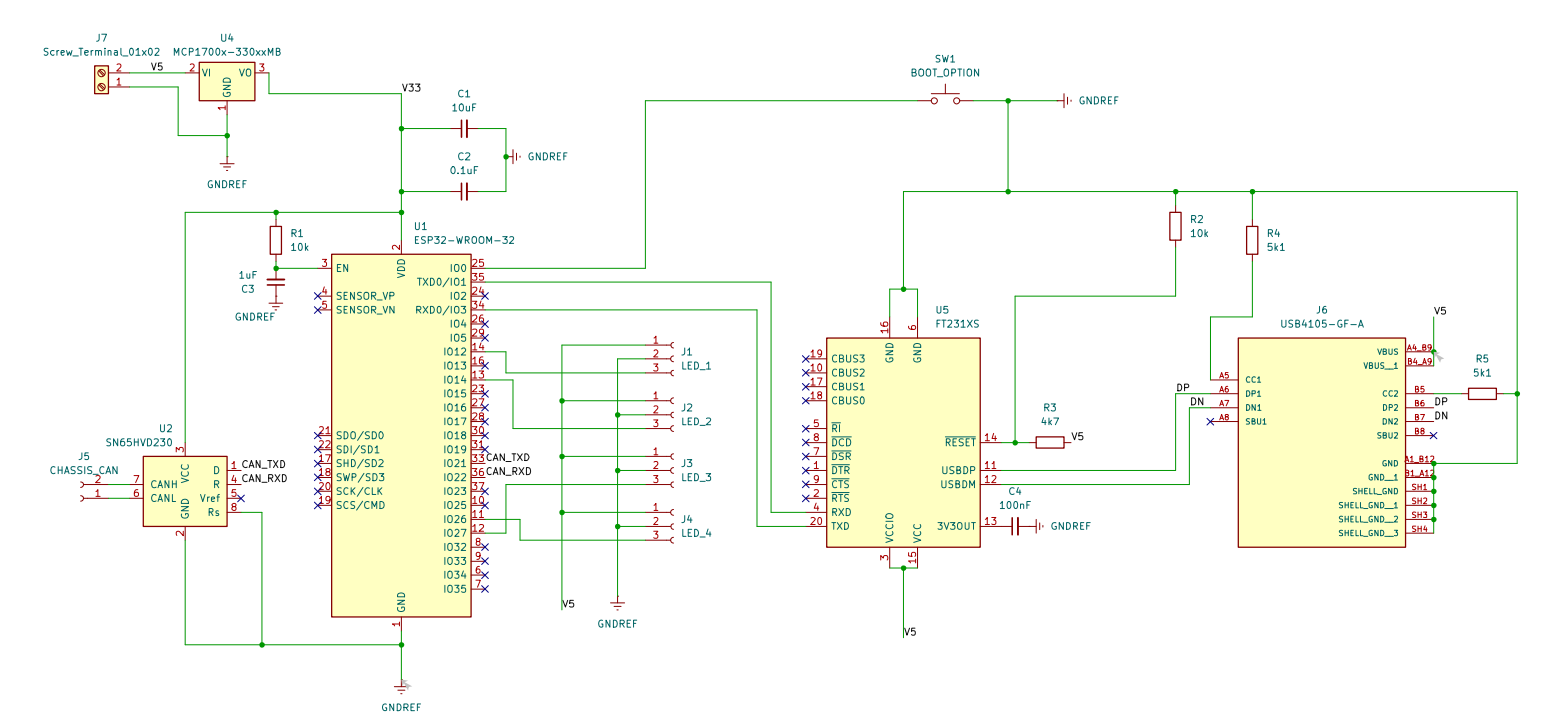The image size is (1550, 728).
Task: Click the USBDP pin name on U5
Action: pyautogui.click(x=958, y=470)
